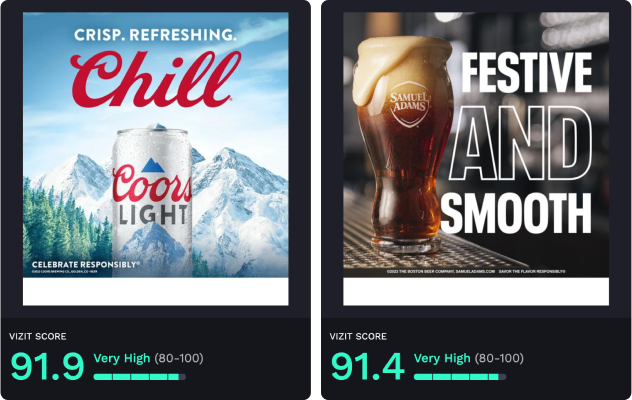Select the 91.4 Vizit score value

pyautogui.click(x=368, y=366)
